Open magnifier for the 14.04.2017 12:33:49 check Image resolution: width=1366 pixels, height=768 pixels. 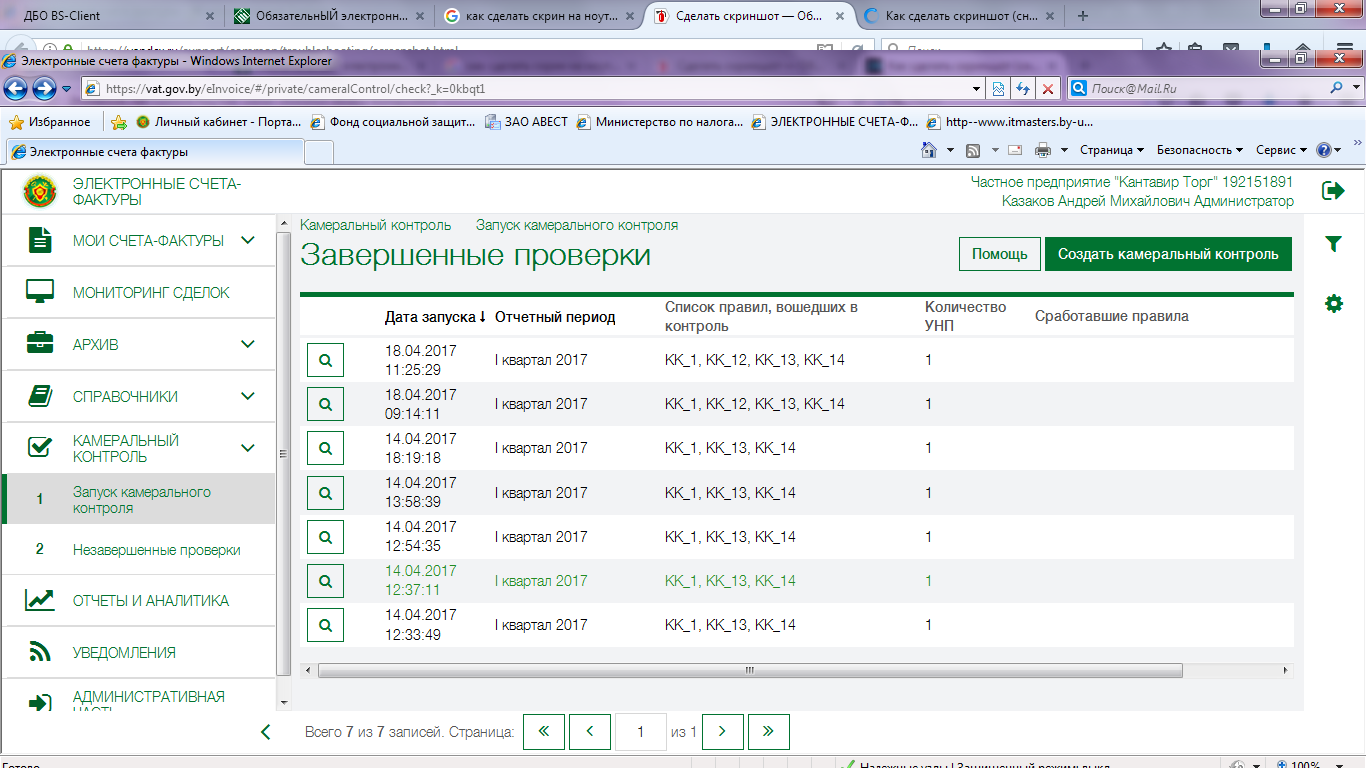coord(325,625)
